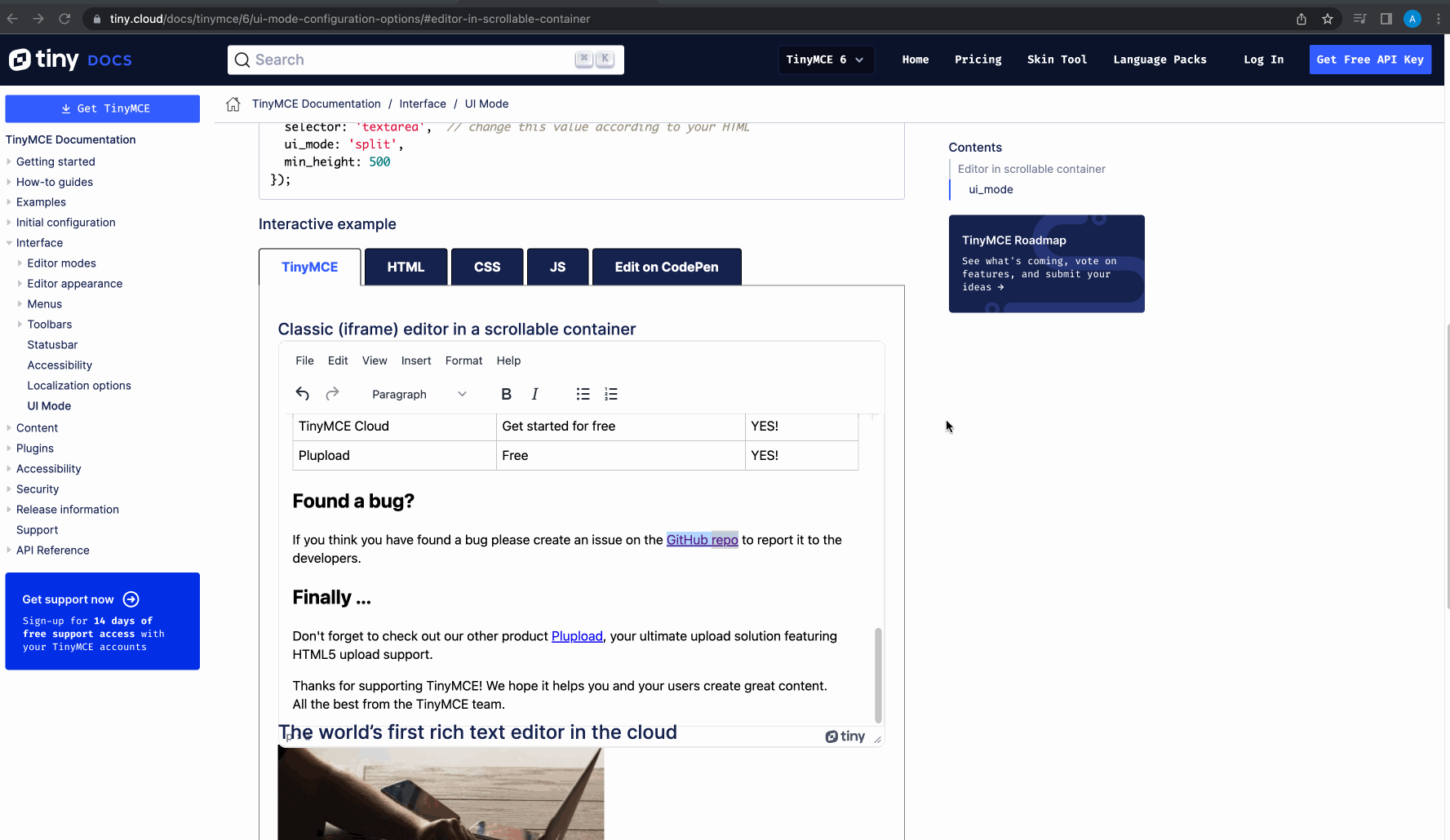The width and height of the screenshot is (1450, 840).
Task: Click the Undo icon in the editor toolbar
Action: coord(302,393)
